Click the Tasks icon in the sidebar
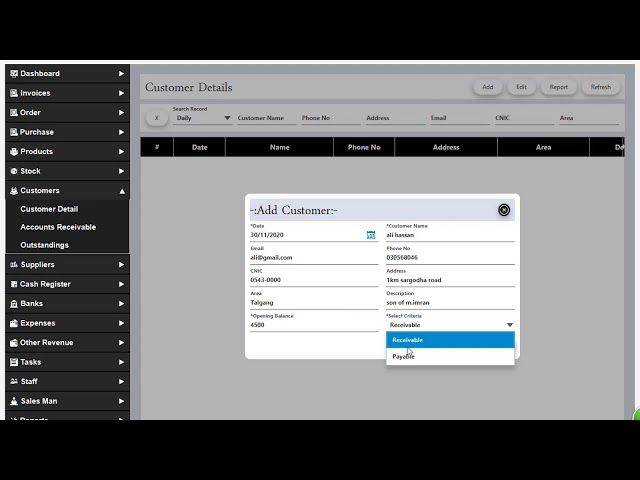Screen dimensions: 640x480 14,362
